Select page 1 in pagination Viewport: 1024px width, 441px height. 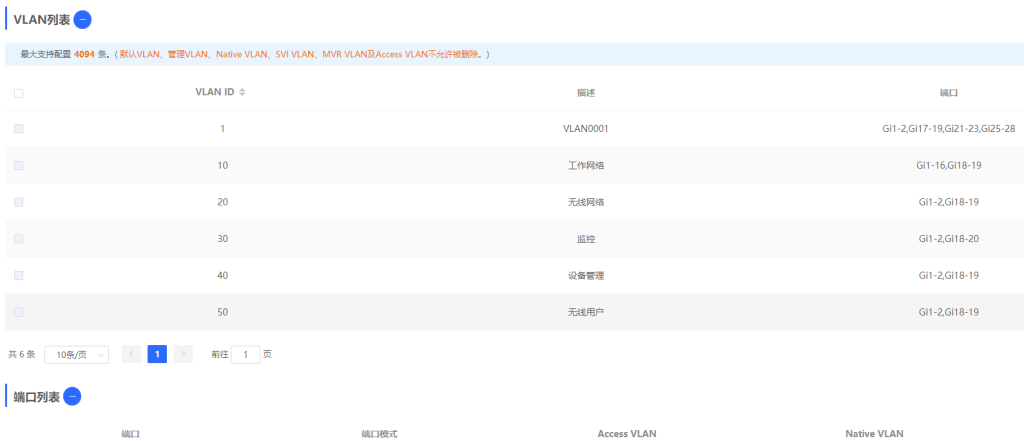coord(157,354)
